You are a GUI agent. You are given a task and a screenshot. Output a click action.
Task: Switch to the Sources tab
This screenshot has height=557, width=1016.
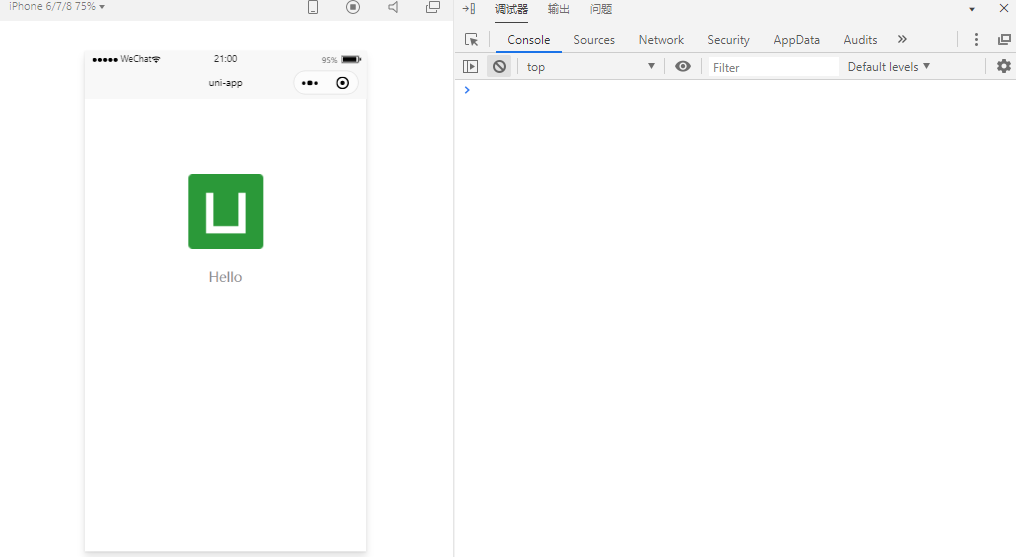[x=594, y=40]
